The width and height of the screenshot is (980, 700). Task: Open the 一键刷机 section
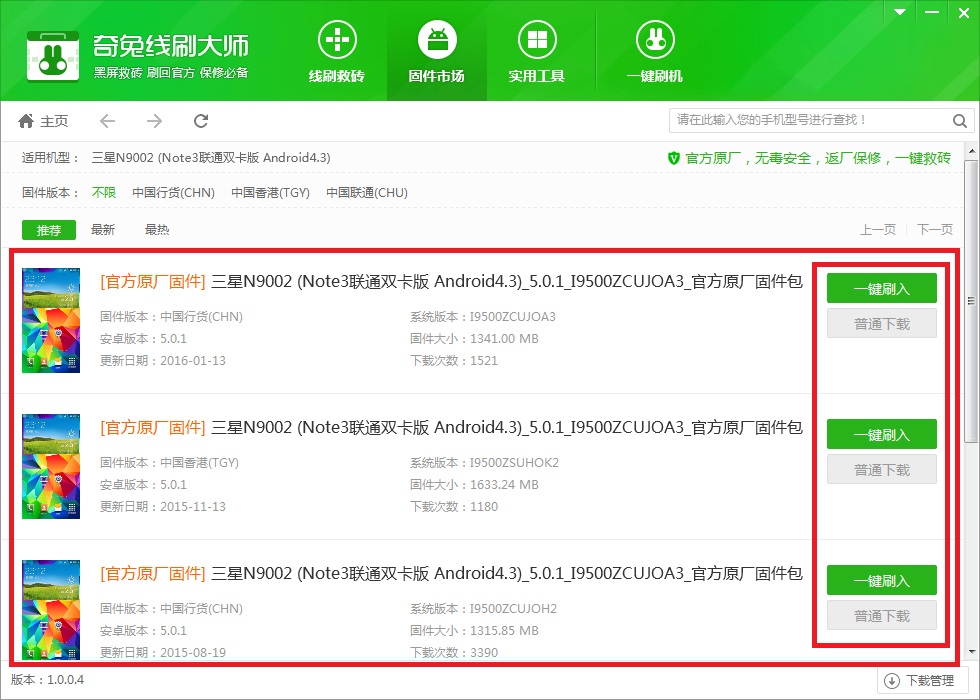(x=655, y=52)
